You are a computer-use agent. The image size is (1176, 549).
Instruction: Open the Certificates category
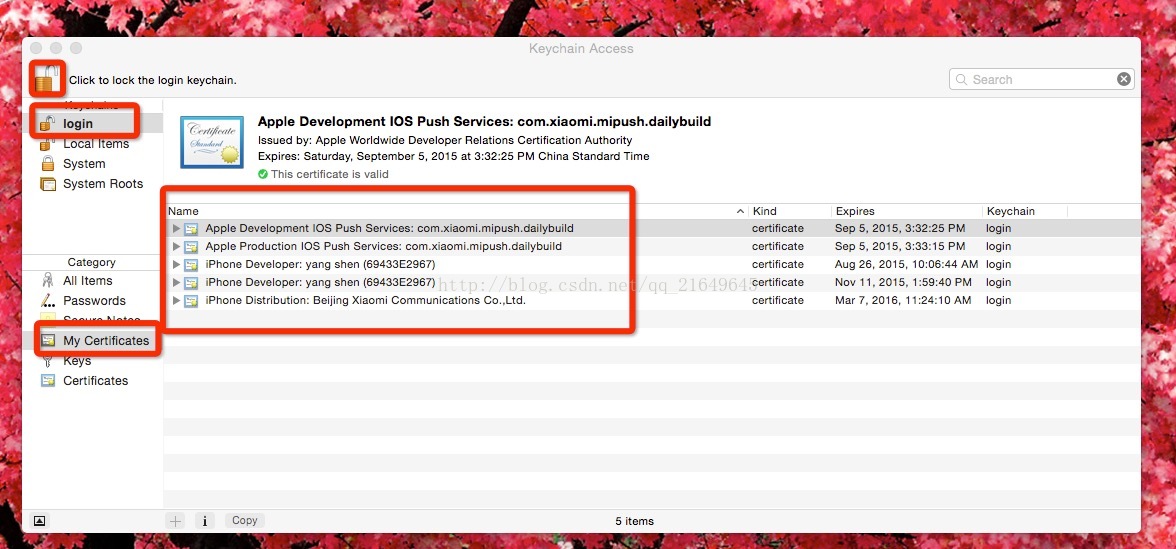93,380
